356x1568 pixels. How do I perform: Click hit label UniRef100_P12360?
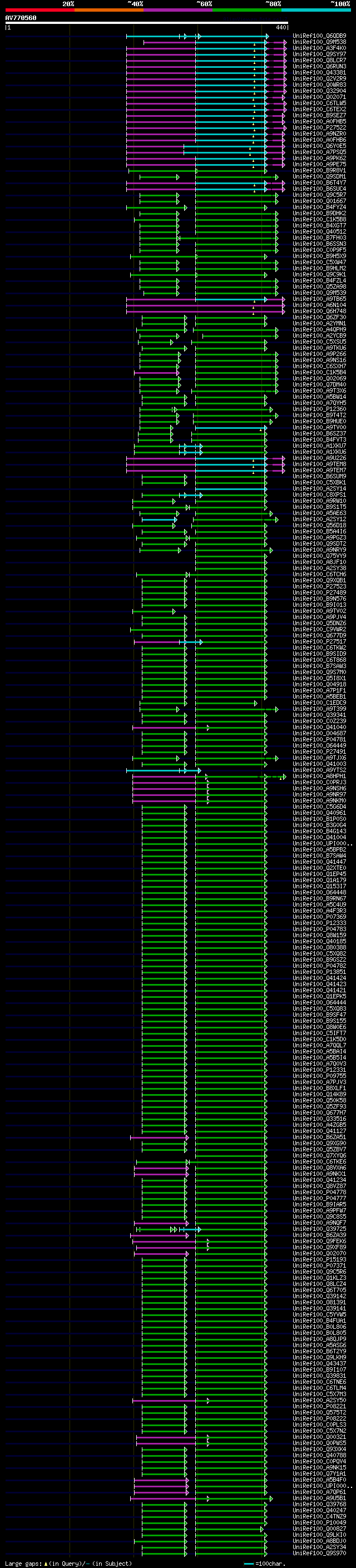pyautogui.click(x=319, y=409)
